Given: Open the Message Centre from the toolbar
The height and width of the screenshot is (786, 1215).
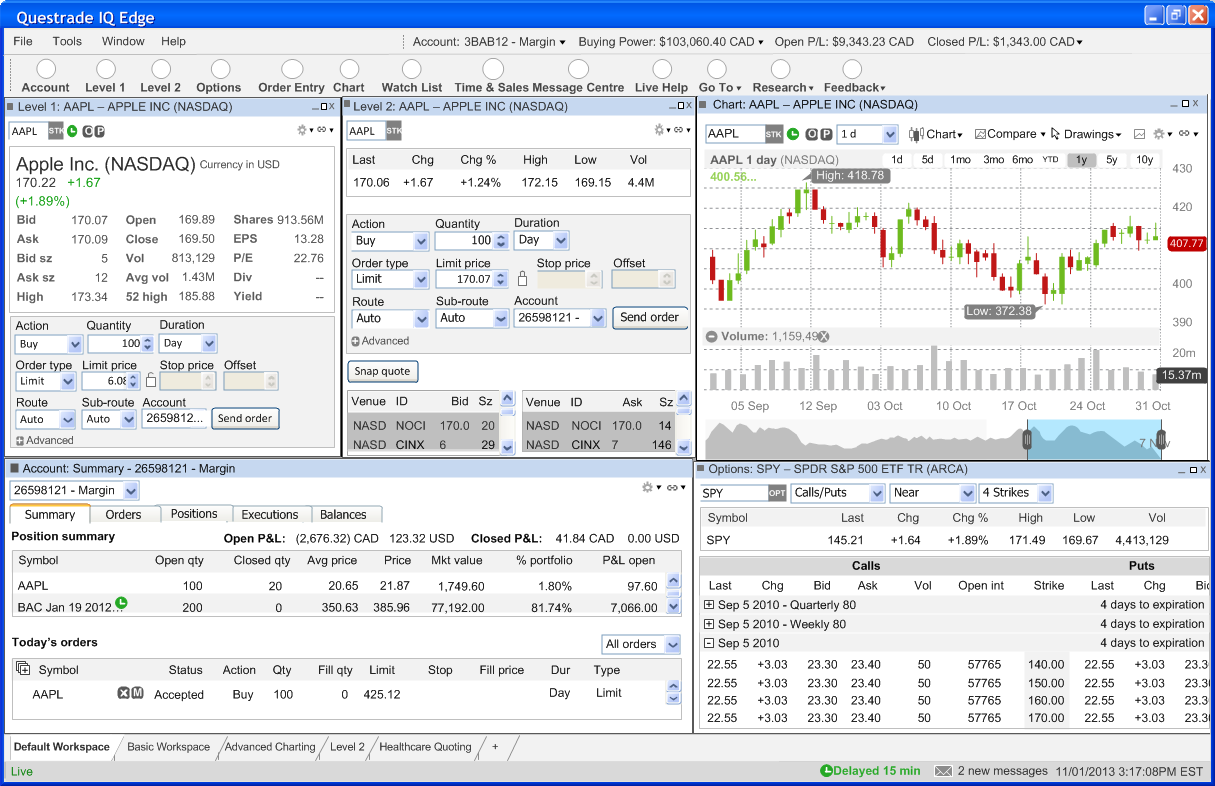Looking at the screenshot, I should click(578, 69).
